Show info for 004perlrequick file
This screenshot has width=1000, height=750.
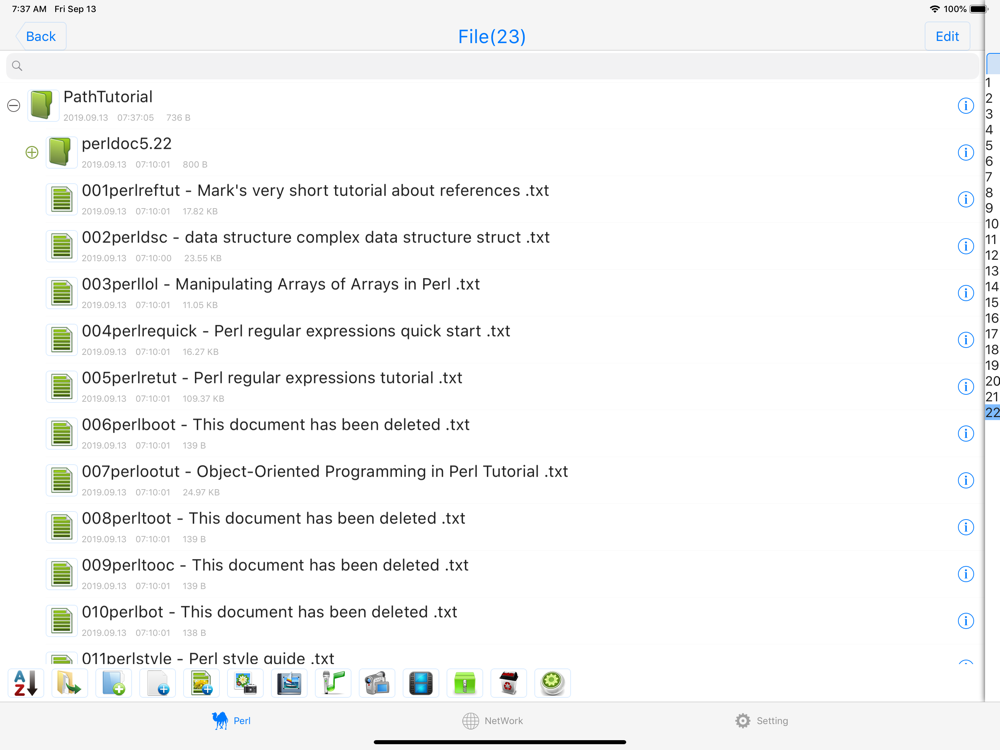click(966, 340)
